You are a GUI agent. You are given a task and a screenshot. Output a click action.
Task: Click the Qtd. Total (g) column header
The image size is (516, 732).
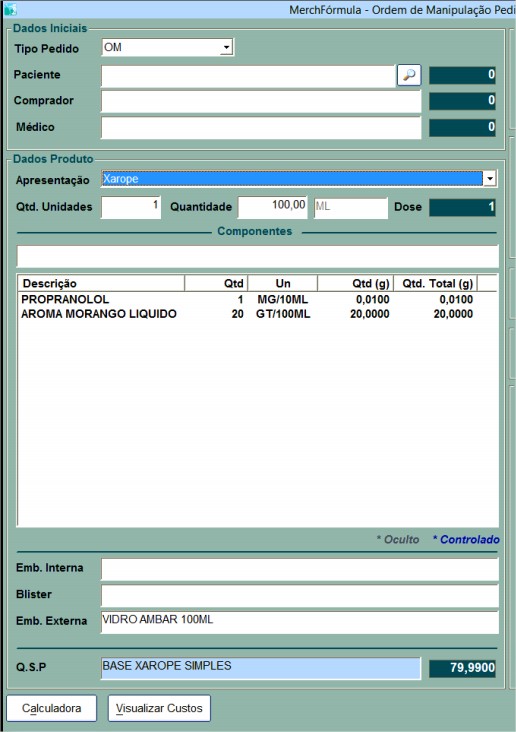pos(435,283)
